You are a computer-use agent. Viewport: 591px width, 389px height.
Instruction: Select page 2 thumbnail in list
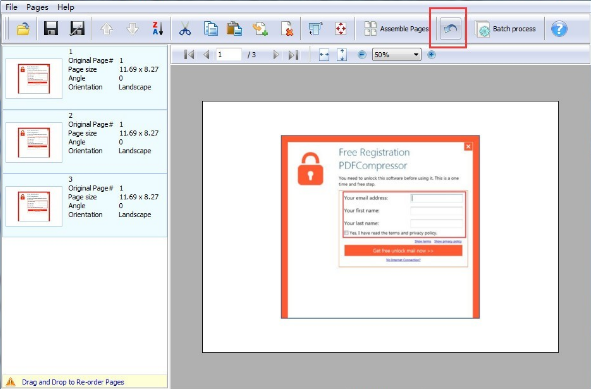(x=34, y=142)
